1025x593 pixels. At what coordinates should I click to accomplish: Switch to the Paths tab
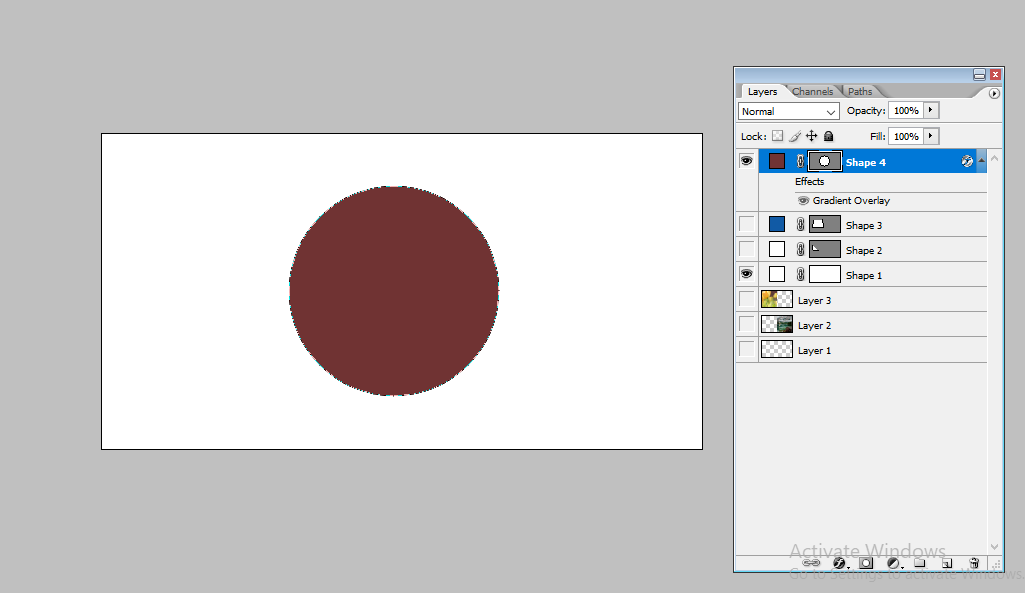coord(860,92)
